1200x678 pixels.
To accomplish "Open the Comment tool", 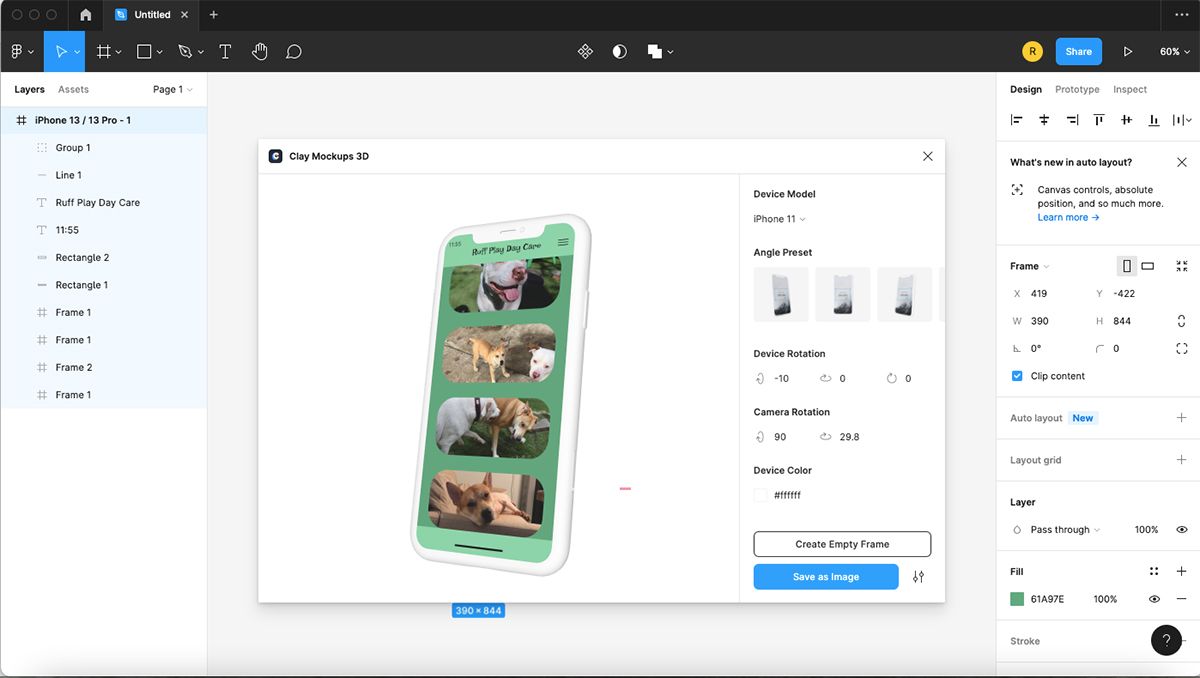I will point(293,50).
